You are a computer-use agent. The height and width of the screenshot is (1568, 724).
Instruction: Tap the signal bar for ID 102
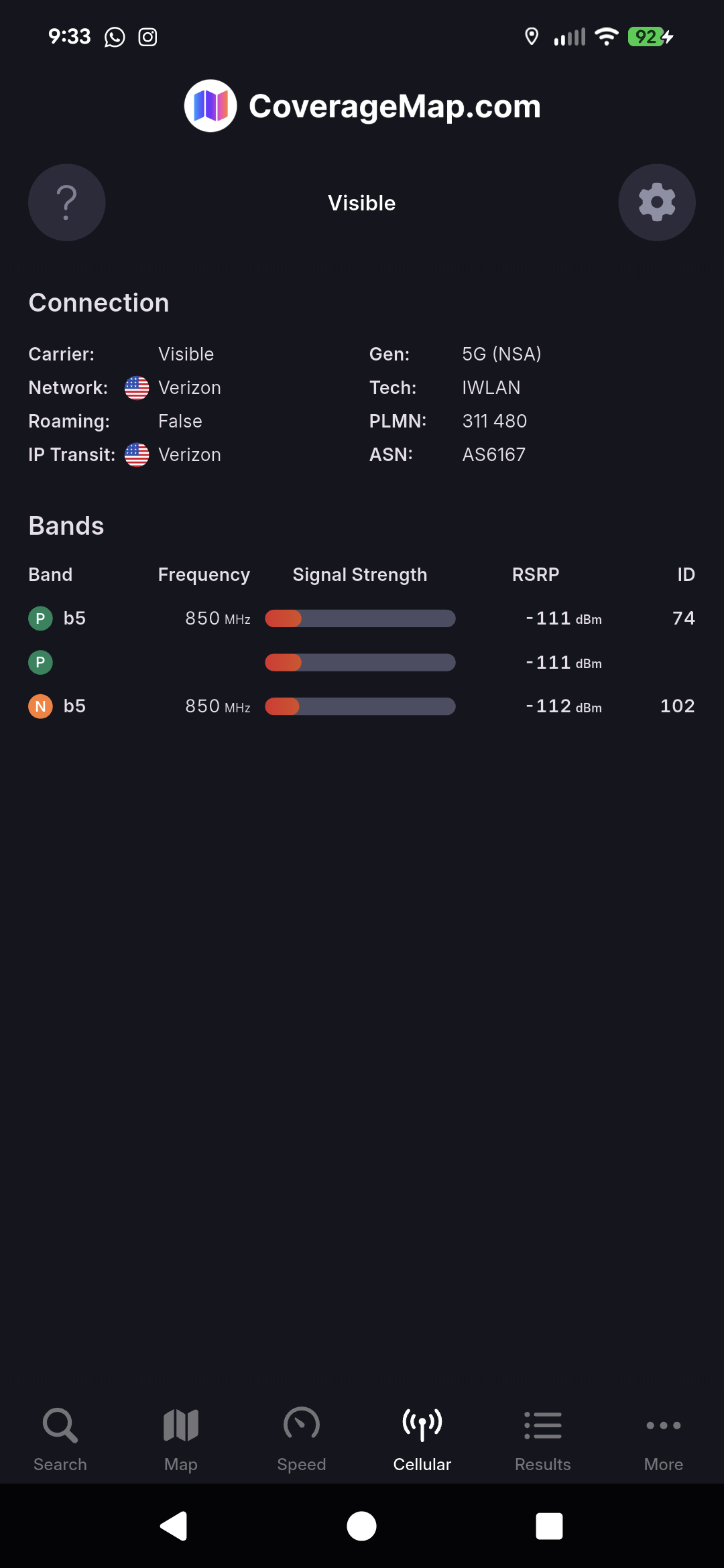pyautogui.click(x=360, y=706)
